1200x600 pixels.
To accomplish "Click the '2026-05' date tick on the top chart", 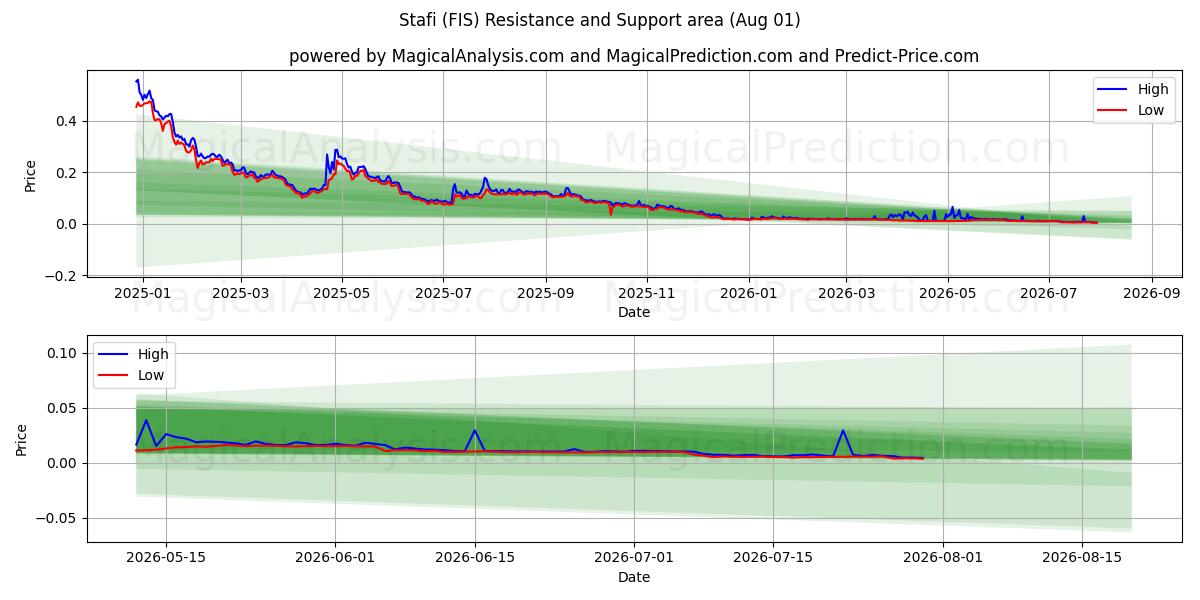I will click(948, 293).
